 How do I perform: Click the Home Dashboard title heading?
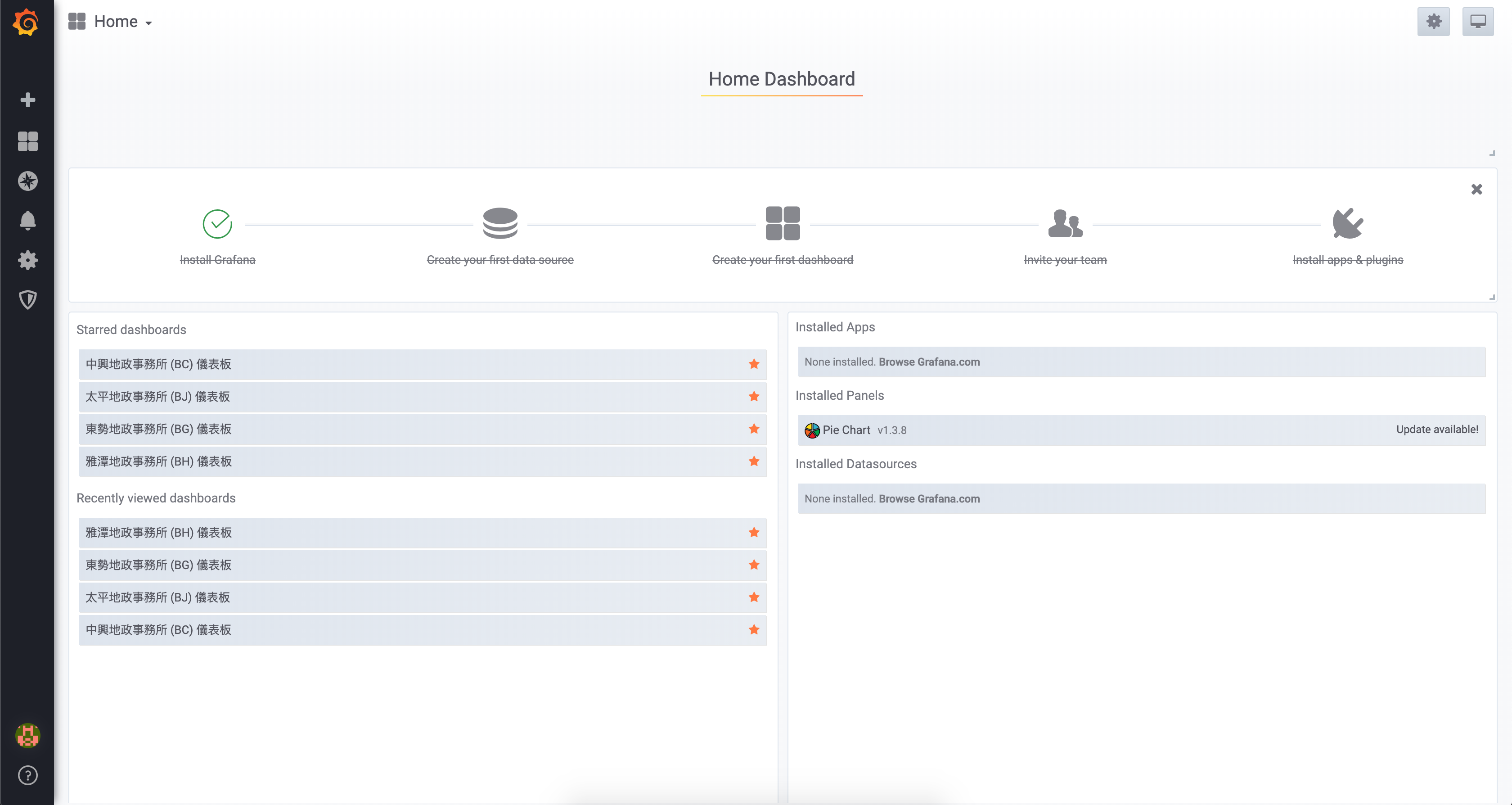click(x=782, y=79)
